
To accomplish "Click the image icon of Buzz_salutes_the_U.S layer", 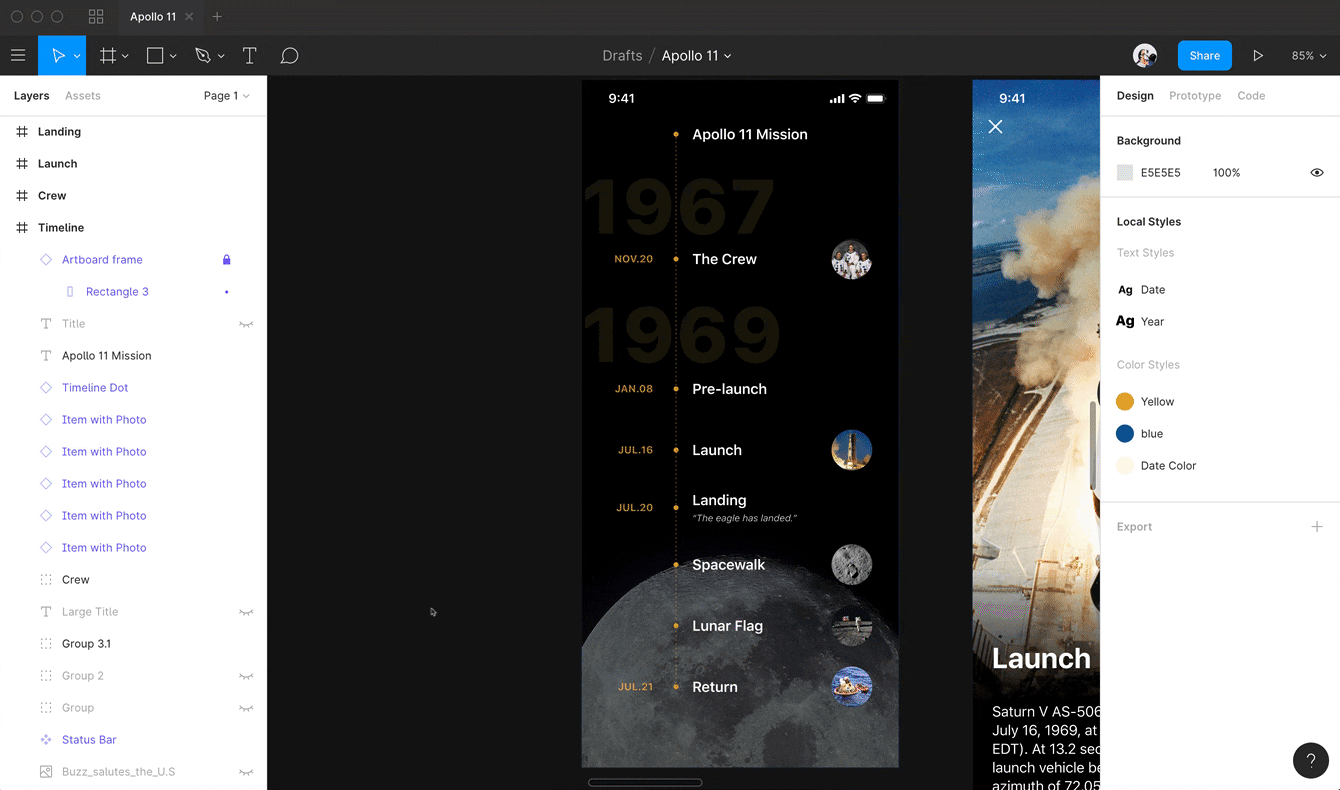I will click(x=46, y=772).
